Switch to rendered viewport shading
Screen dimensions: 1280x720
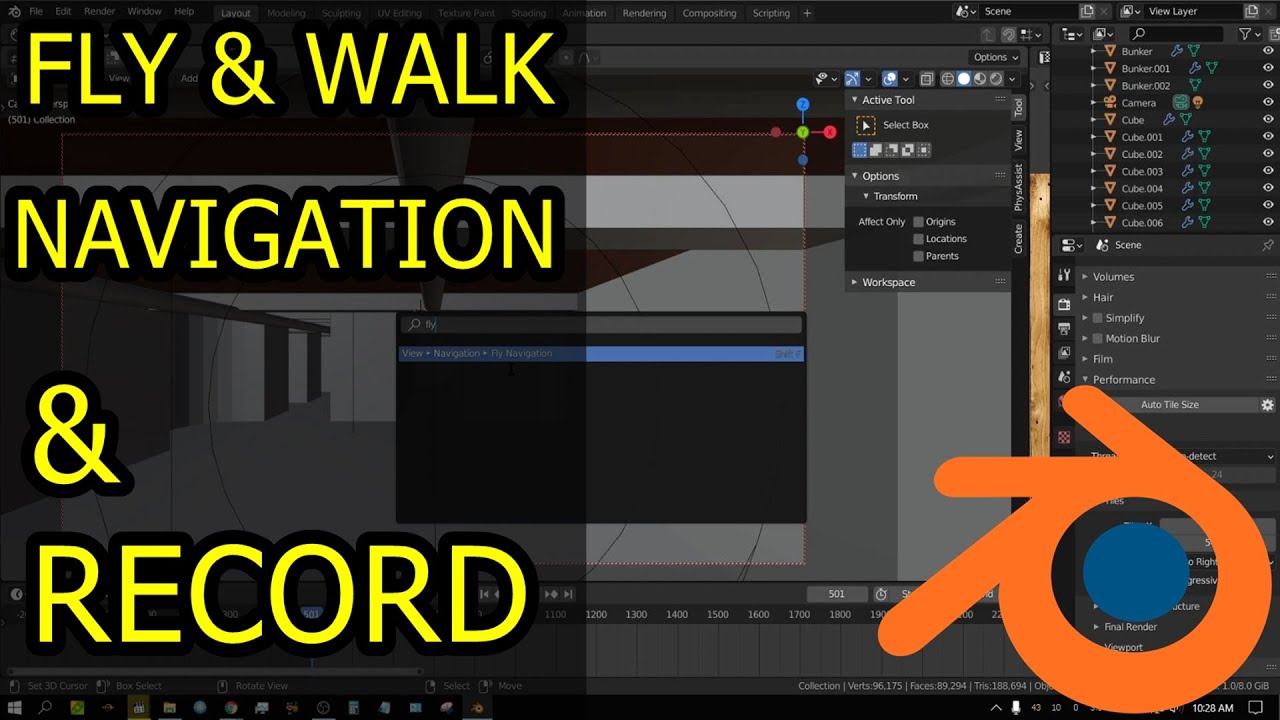click(996, 79)
